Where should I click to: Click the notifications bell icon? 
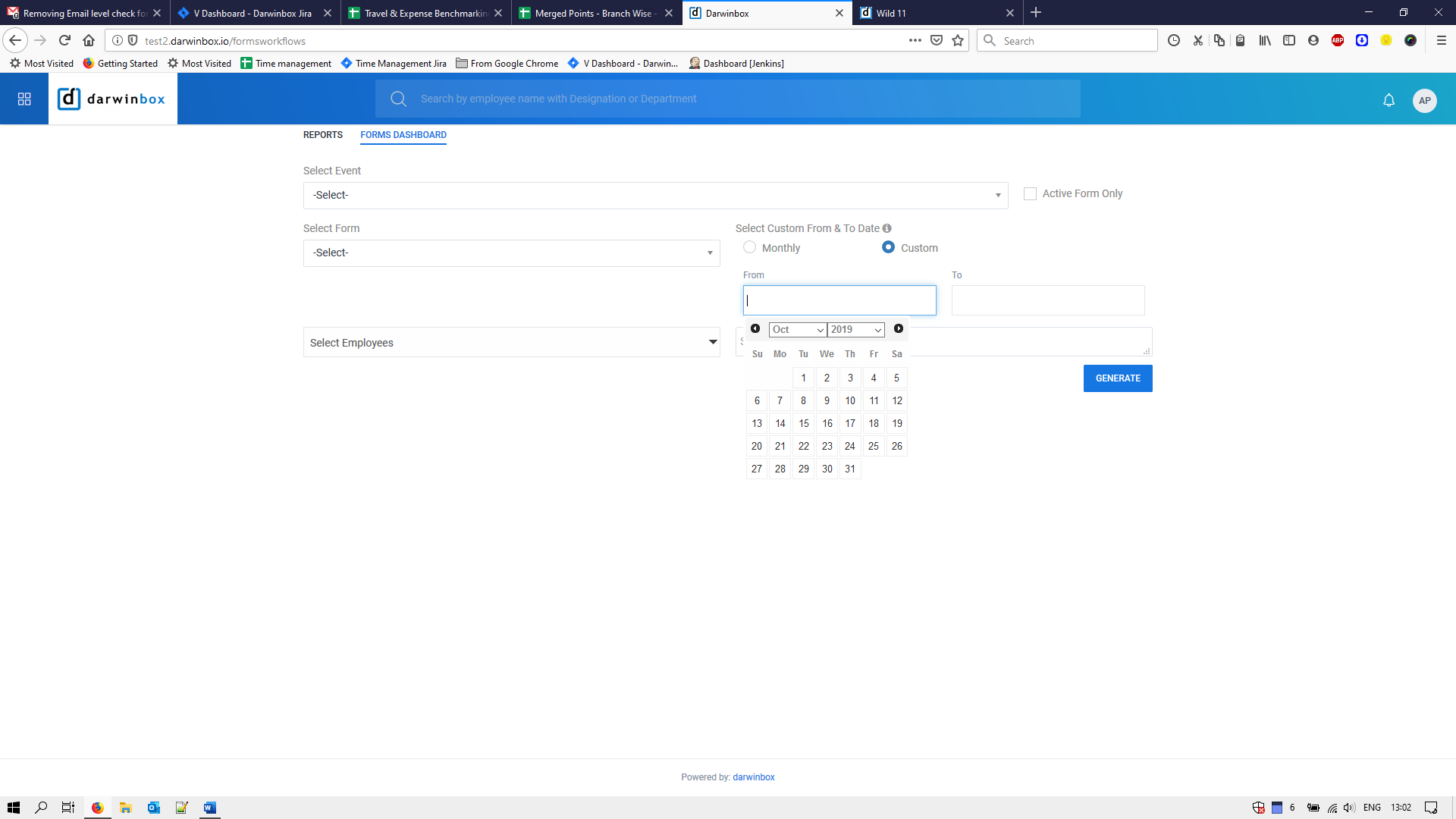click(x=1389, y=100)
